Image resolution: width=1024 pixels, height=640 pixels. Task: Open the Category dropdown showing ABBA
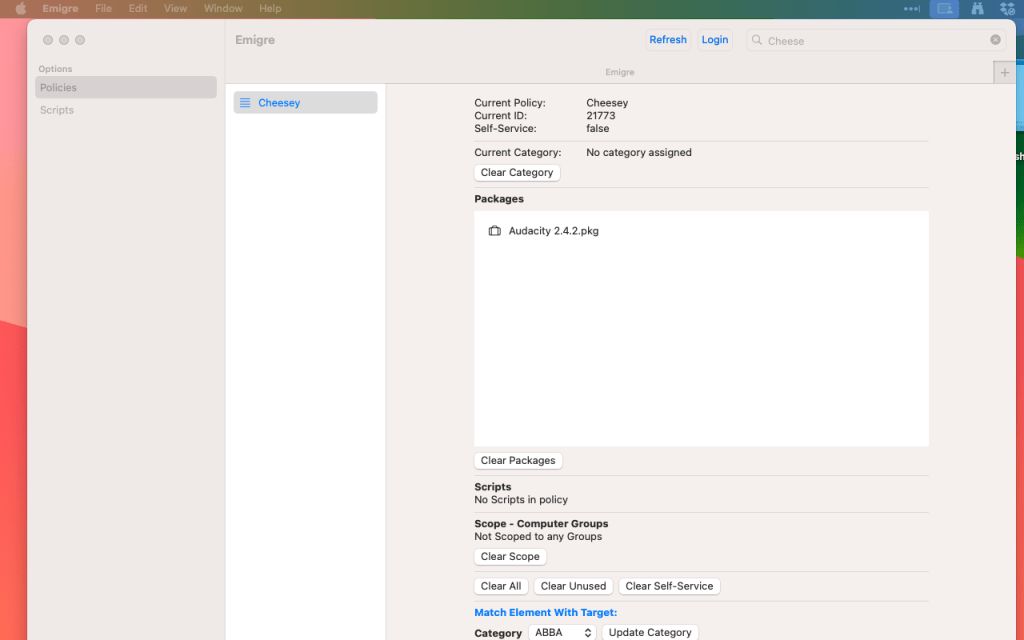tap(562, 632)
